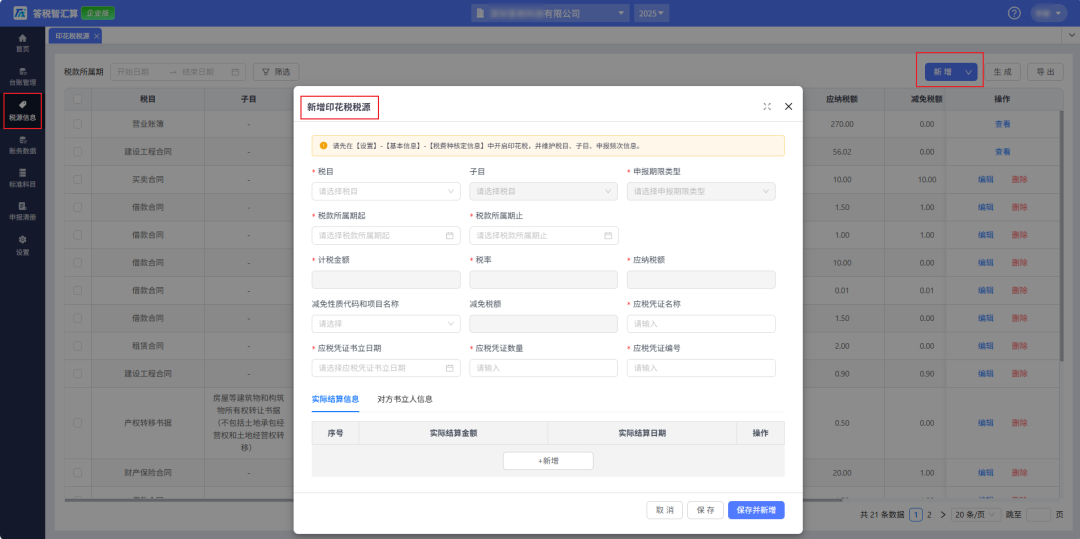Open the 税目 dropdown
The width and height of the screenshot is (1080, 539).
click(386, 191)
